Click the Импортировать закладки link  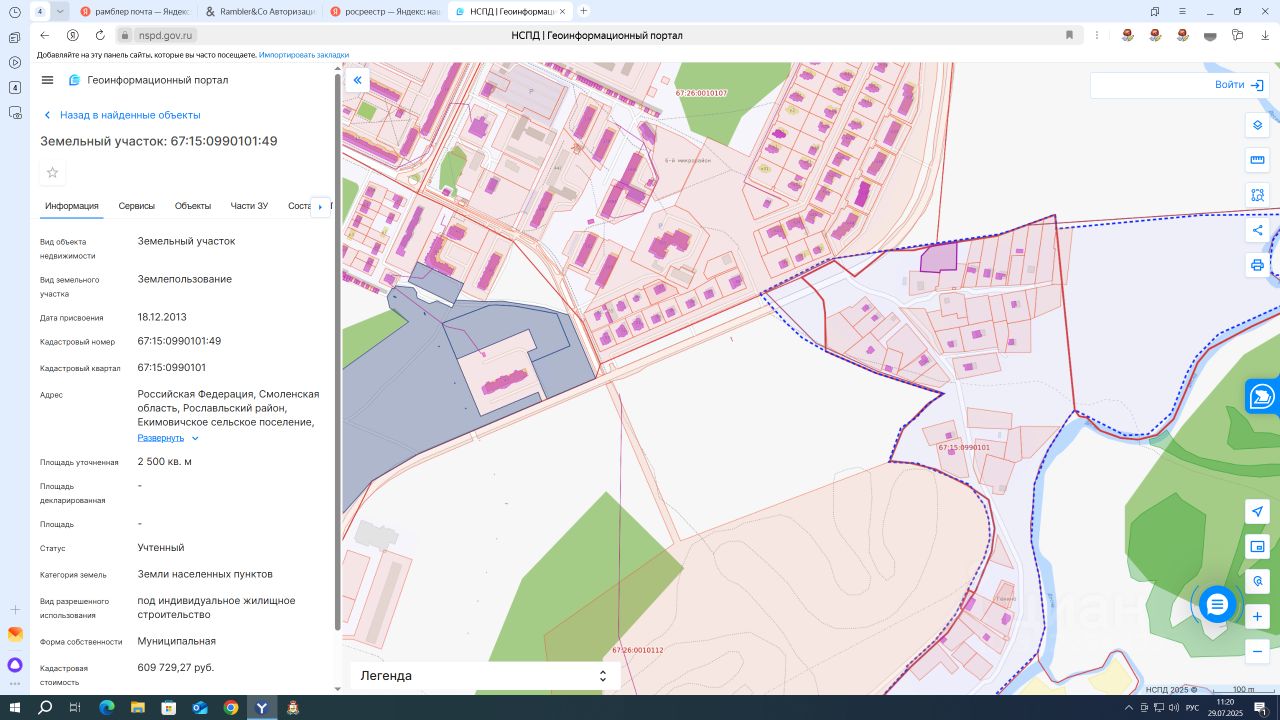(304, 55)
